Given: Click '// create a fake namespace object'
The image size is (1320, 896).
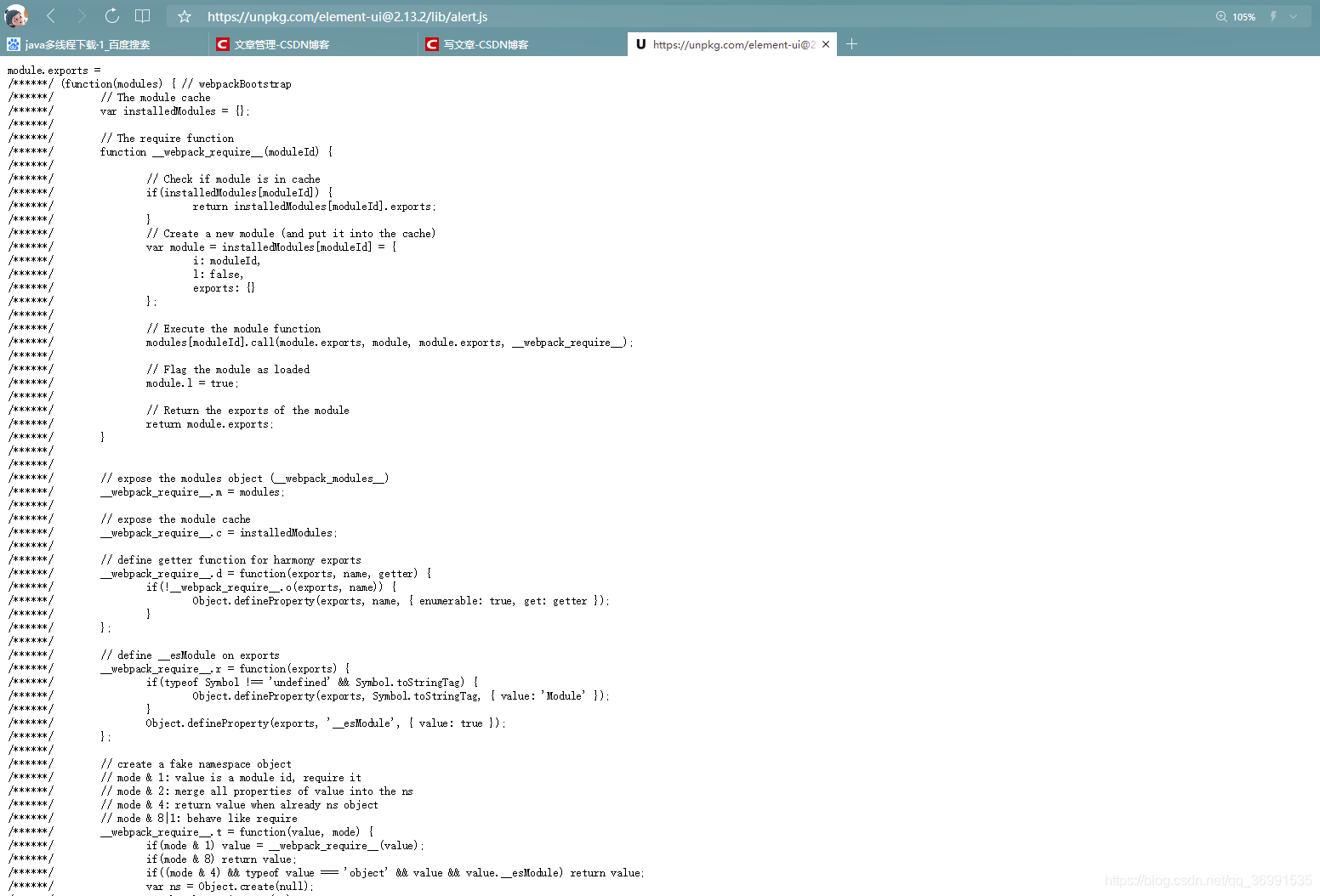Looking at the screenshot, I should pyautogui.click(x=196, y=764).
